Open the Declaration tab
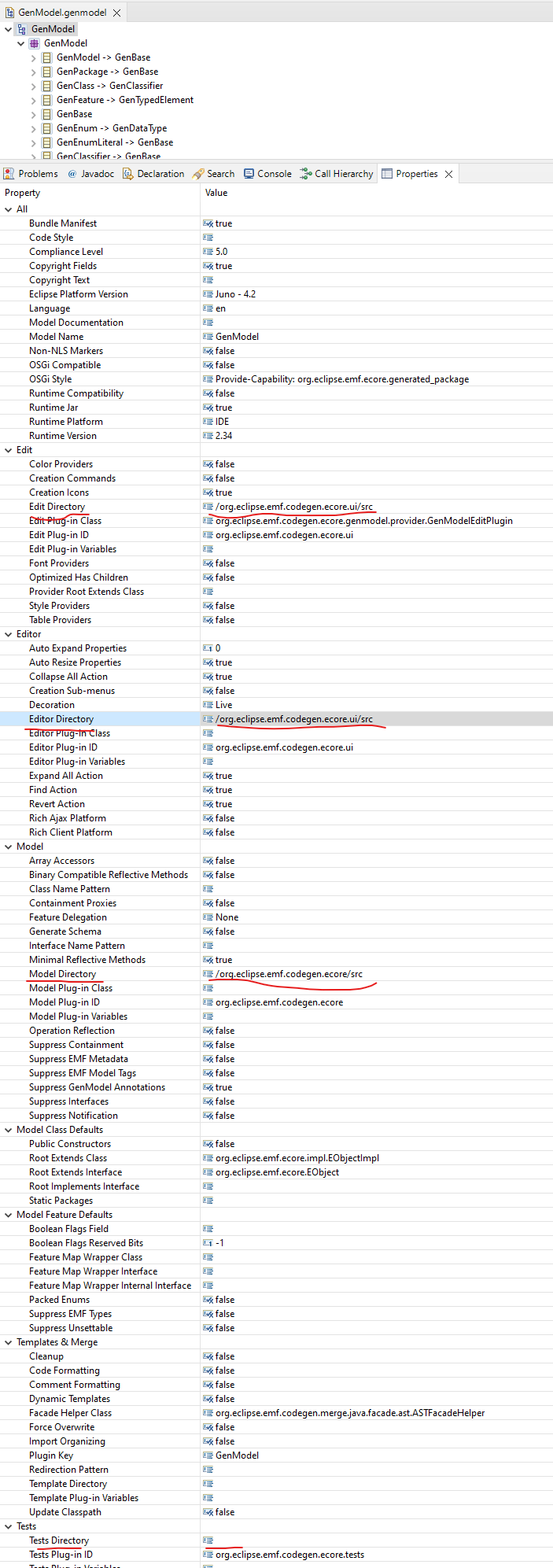This screenshot has height=1568, width=553. coord(153,174)
